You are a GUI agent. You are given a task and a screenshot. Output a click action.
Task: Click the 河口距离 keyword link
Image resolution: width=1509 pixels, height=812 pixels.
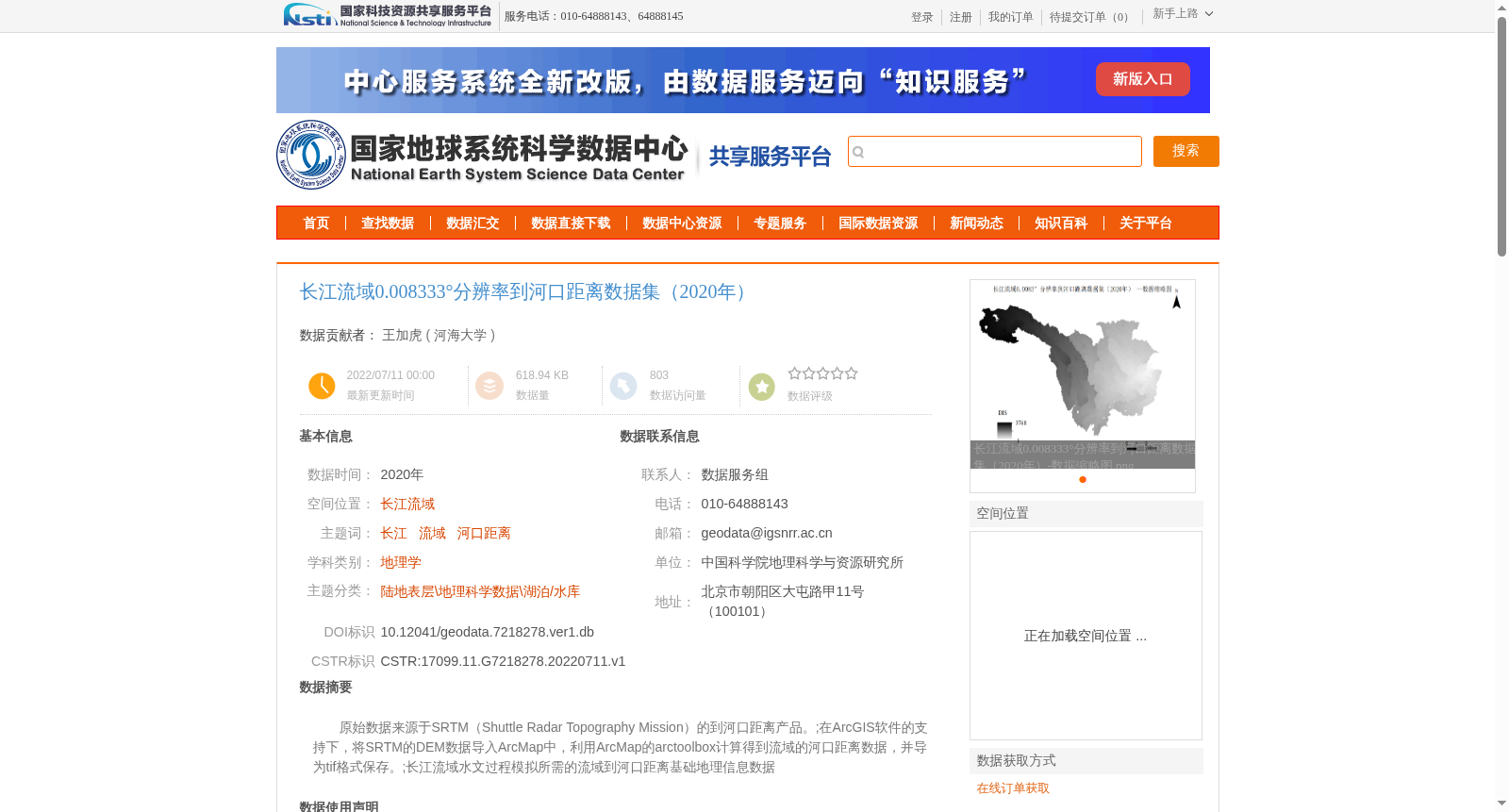484,534
